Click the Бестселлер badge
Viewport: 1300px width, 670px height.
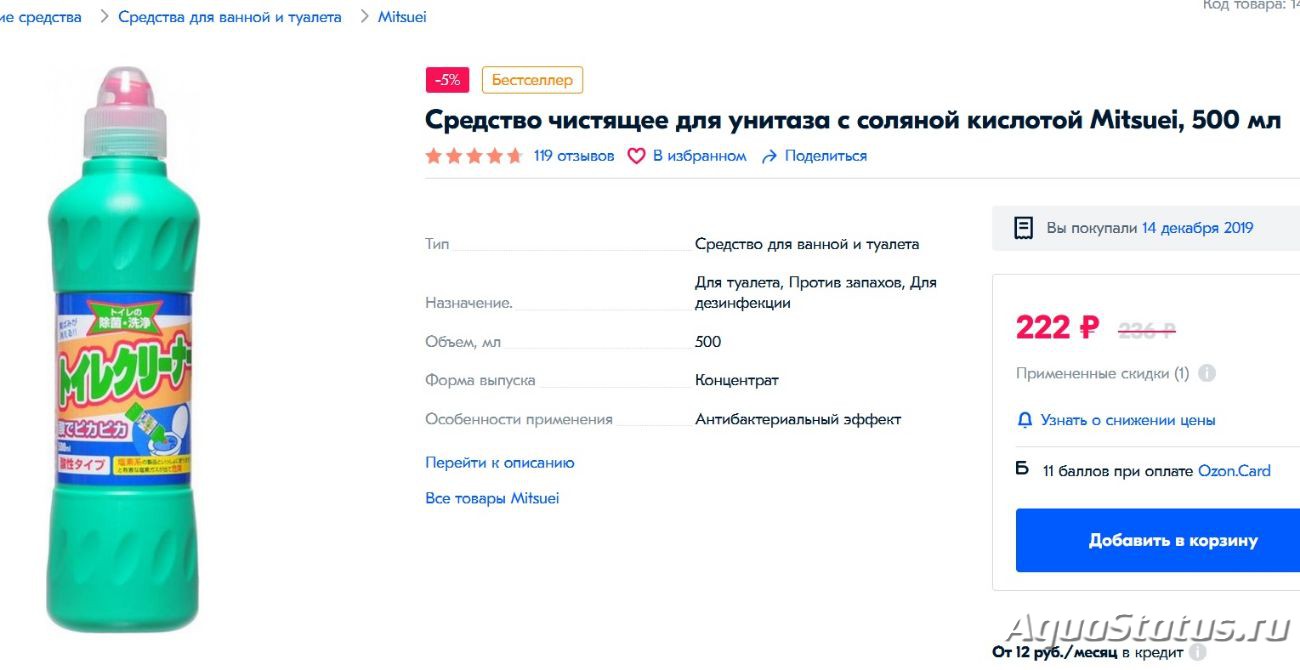pos(532,80)
